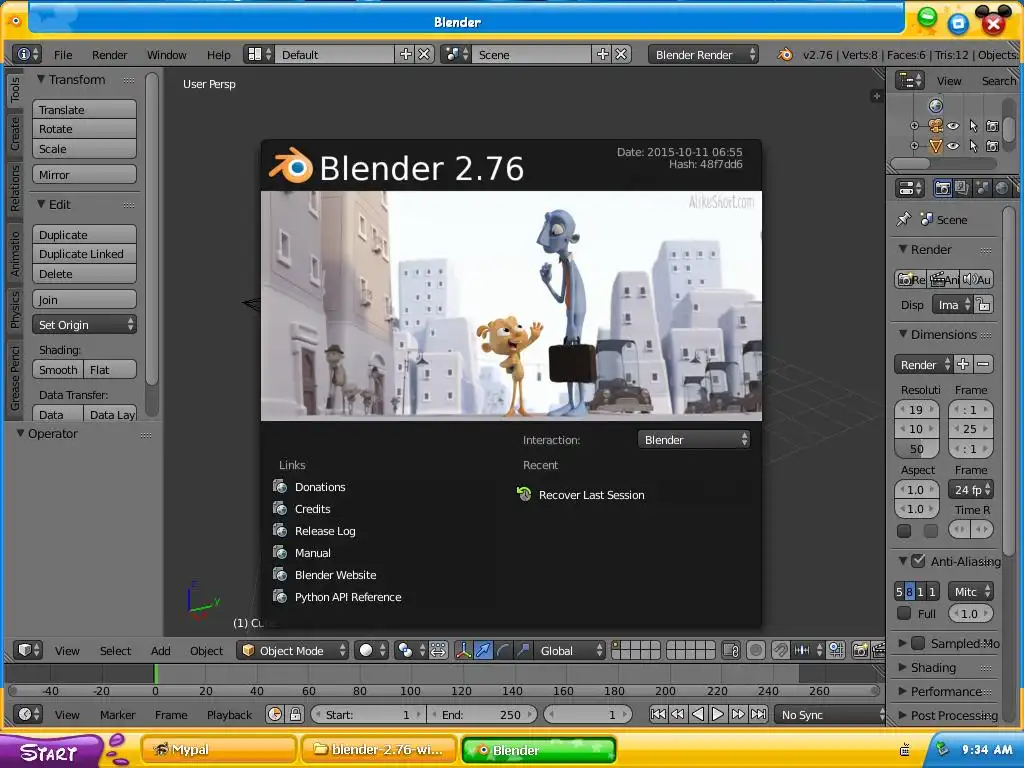Toggle Camera renderability icon in outliner
1024x768 pixels.
tap(993, 126)
